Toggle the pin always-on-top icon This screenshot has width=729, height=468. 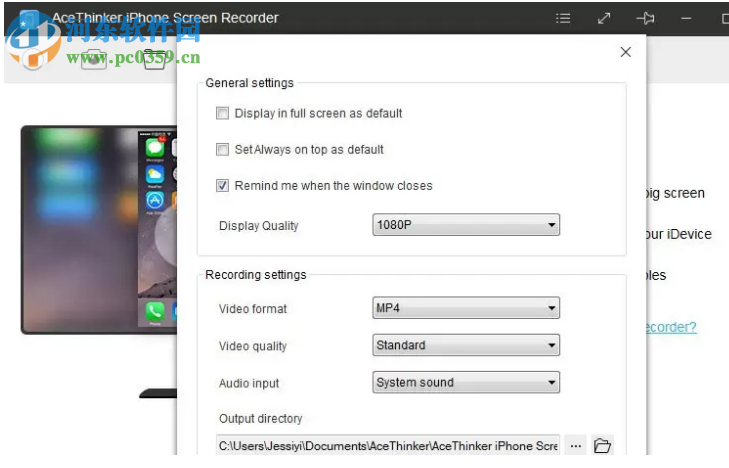tap(645, 18)
